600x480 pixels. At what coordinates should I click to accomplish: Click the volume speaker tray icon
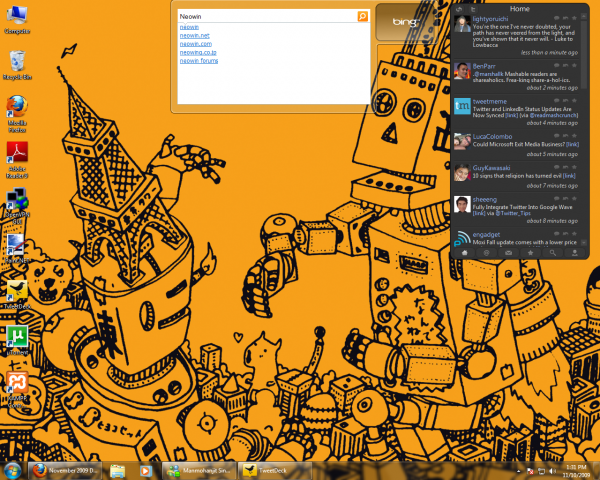(552, 471)
